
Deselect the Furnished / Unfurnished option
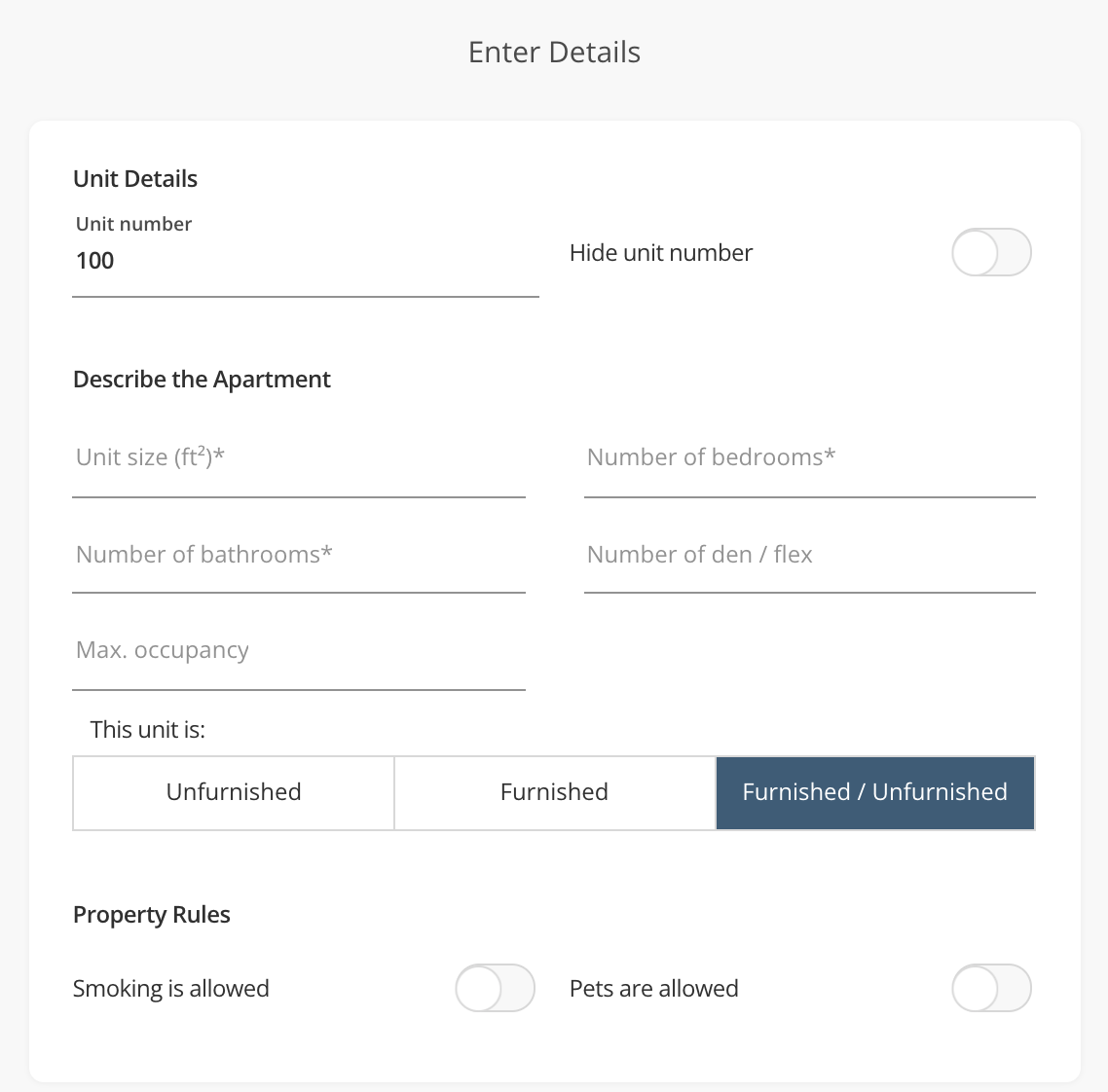click(873, 792)
